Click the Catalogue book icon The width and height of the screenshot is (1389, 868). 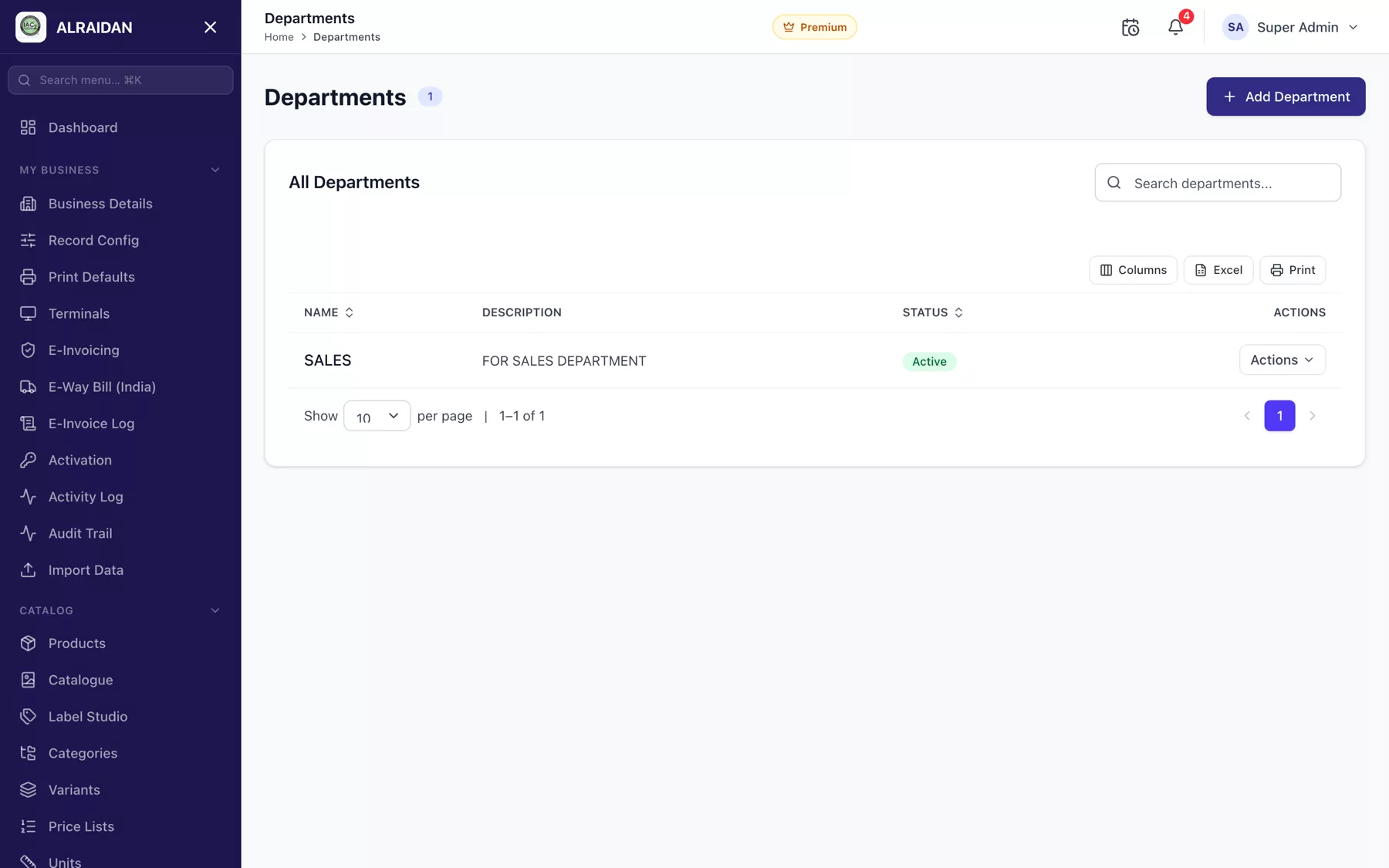[x=29, y=680]
